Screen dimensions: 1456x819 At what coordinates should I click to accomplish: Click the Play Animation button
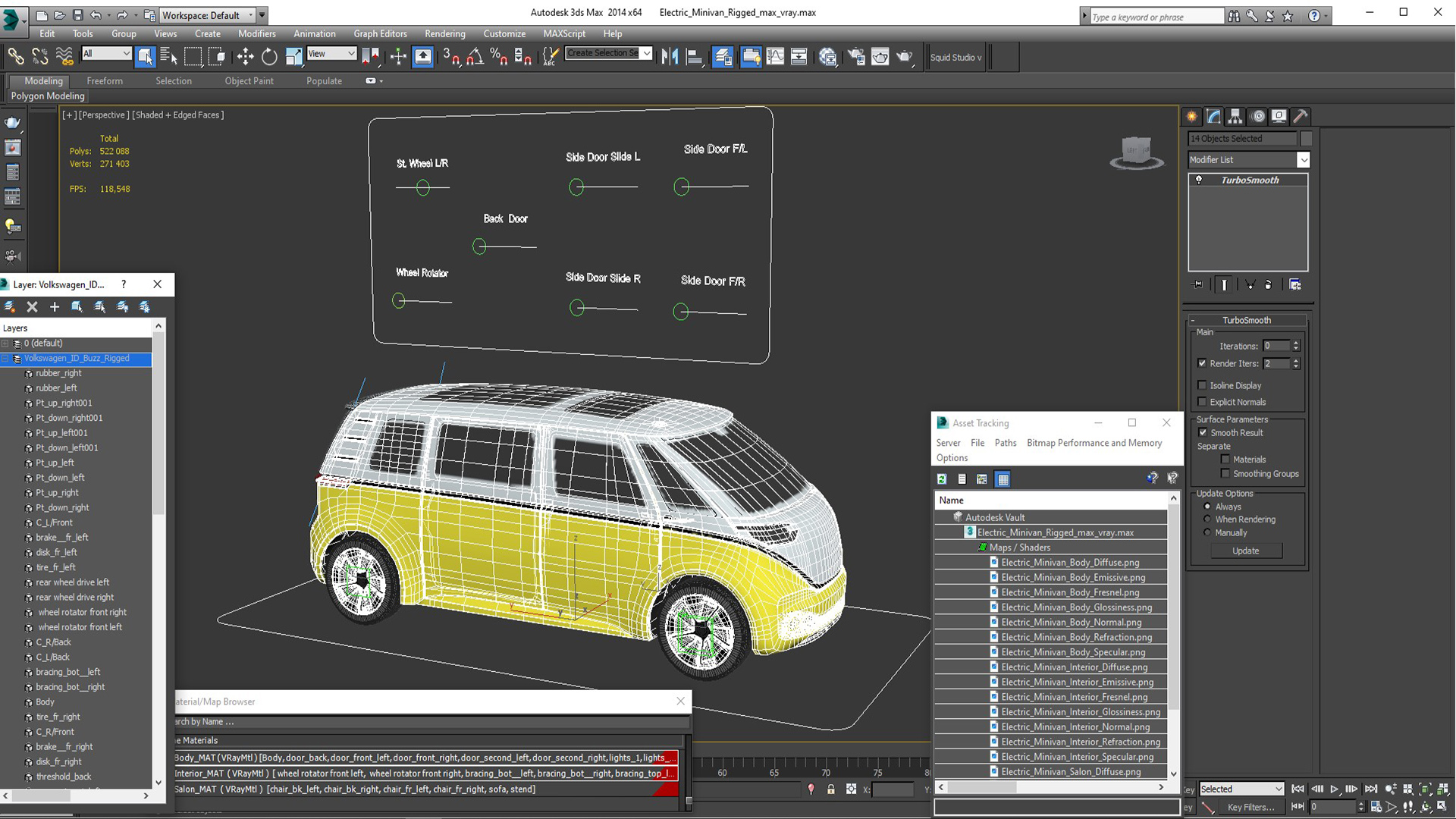pyautogui.click(x=1335, y=789)
